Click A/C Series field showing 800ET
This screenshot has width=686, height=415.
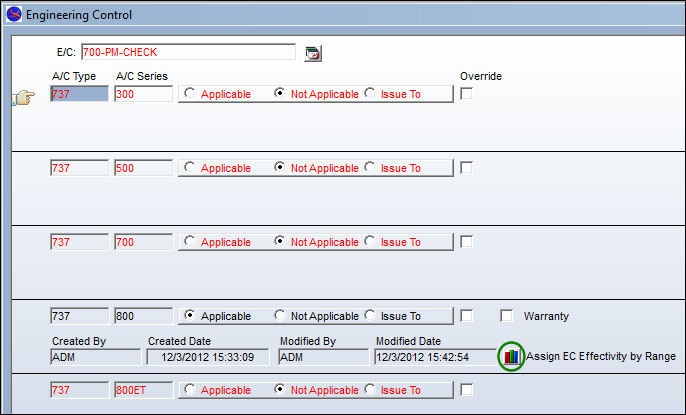click(x=144, y=390)
